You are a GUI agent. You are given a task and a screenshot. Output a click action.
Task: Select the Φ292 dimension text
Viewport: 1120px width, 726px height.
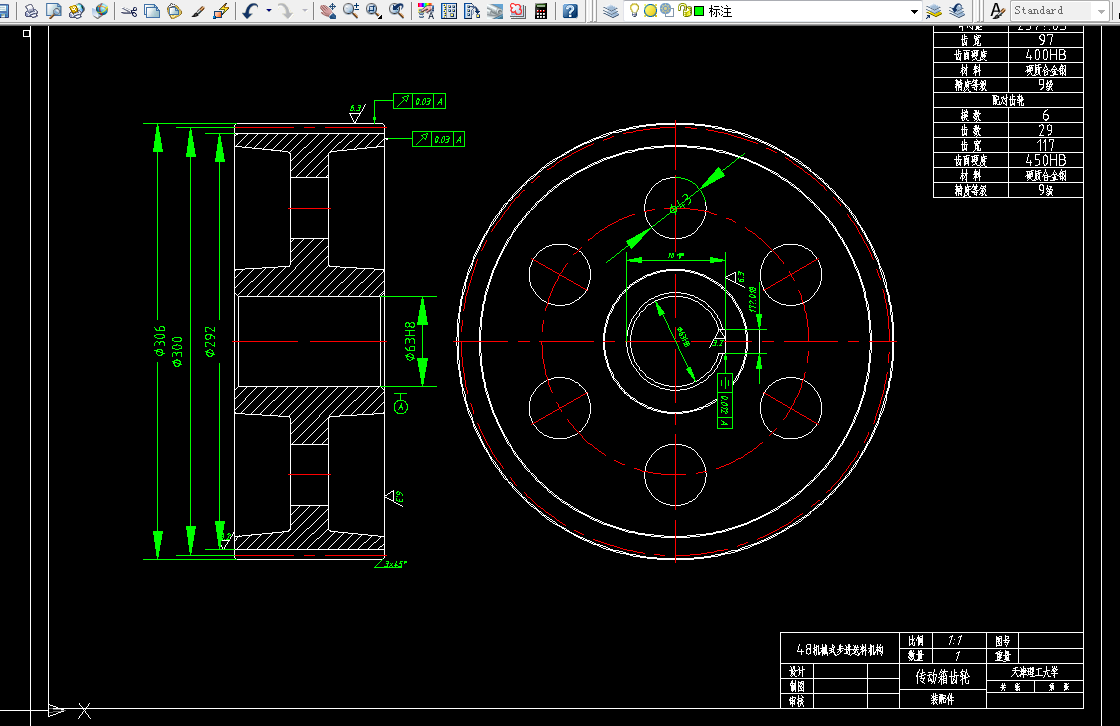click(x=210, y=342)
